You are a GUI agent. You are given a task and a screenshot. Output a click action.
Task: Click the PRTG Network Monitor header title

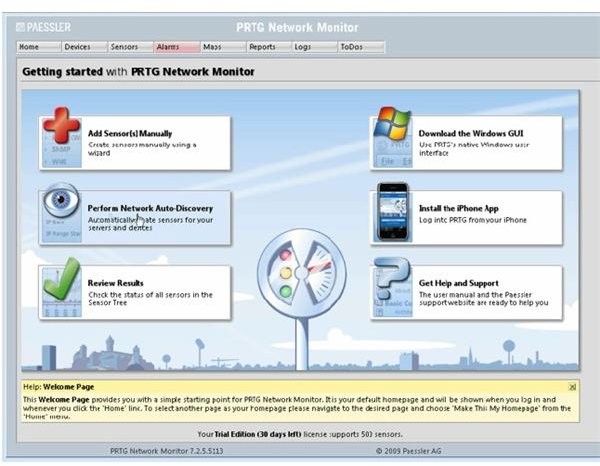coord(297,28)
